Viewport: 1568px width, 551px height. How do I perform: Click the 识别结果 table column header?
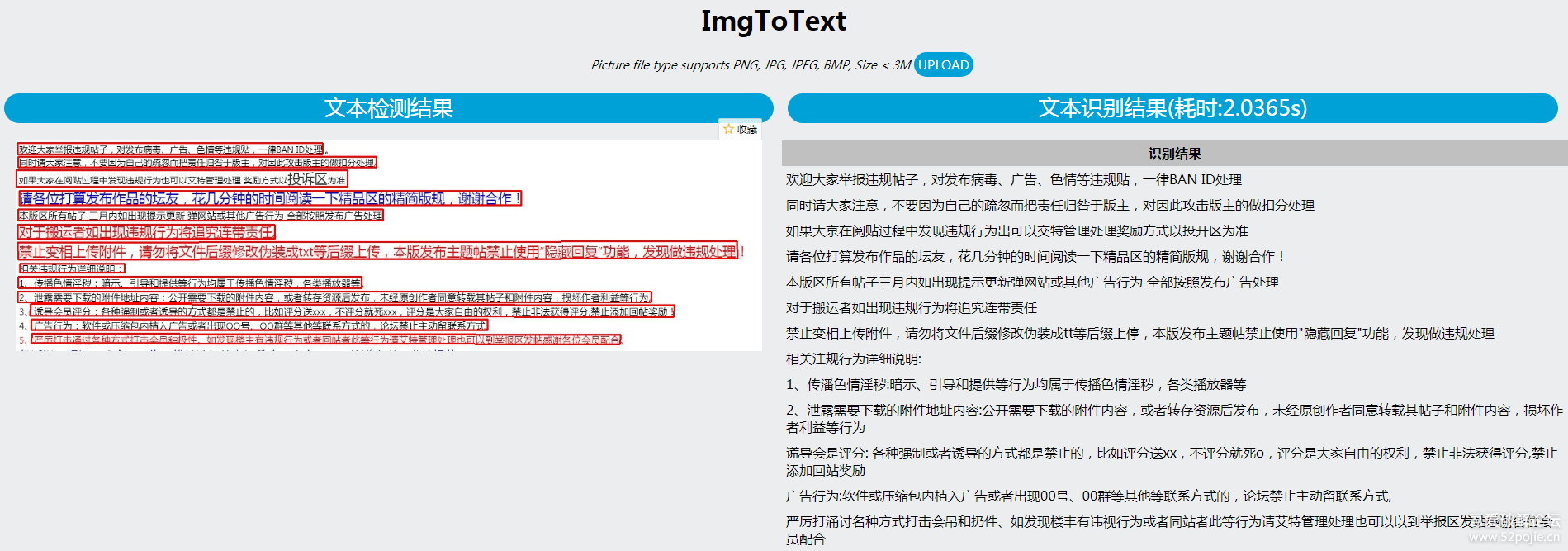pos(1173,154)
